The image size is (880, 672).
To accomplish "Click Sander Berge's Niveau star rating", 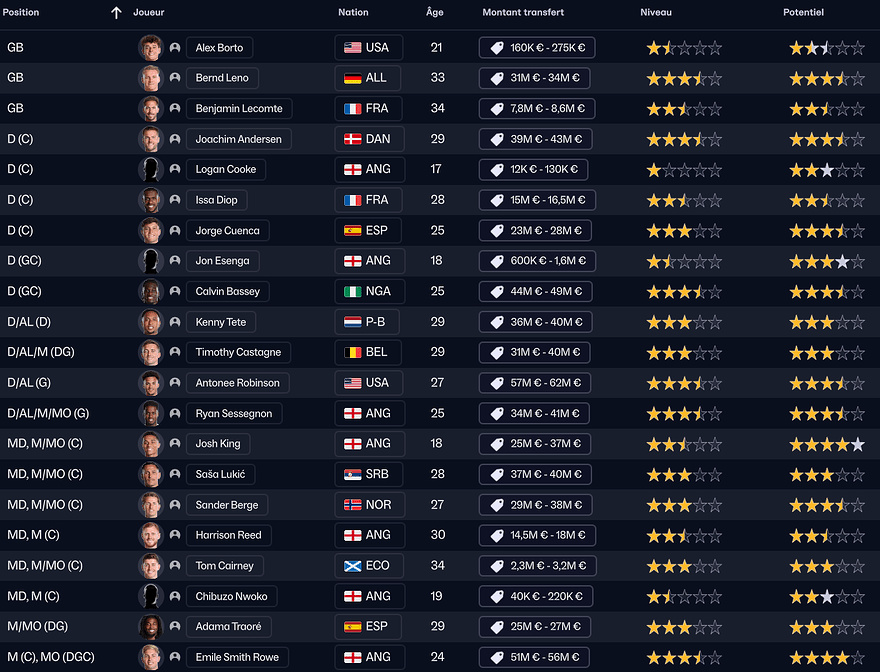I will tap(684, 505).
